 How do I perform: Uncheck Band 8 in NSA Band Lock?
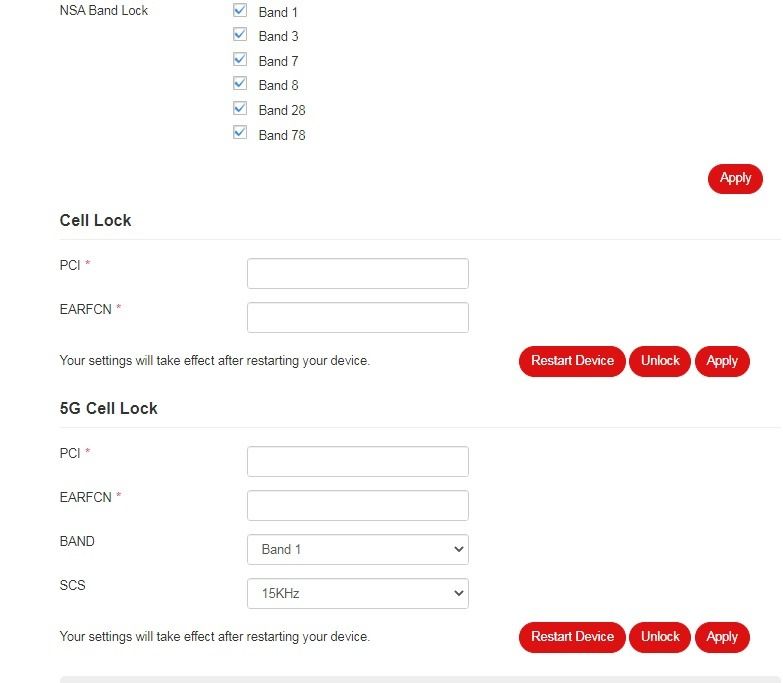click(x=240, y=84)
